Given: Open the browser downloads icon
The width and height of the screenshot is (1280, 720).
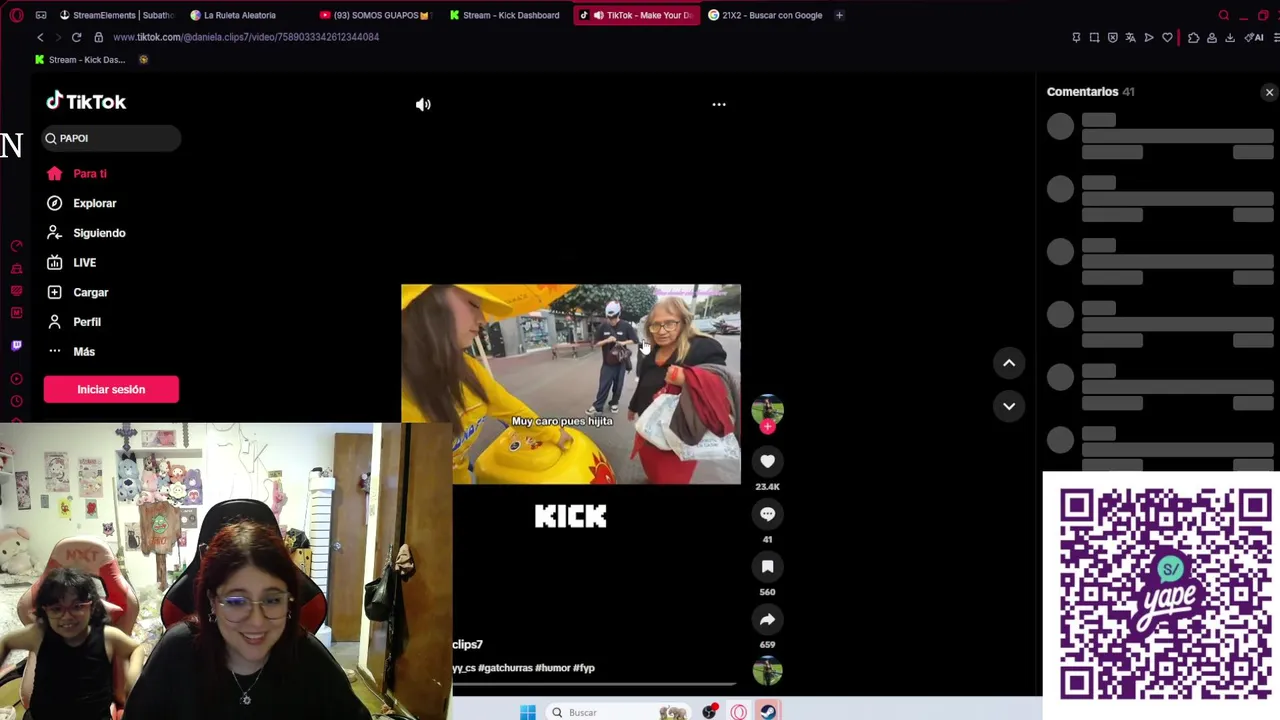Looking at the screenshot, I should [1230, 38].
